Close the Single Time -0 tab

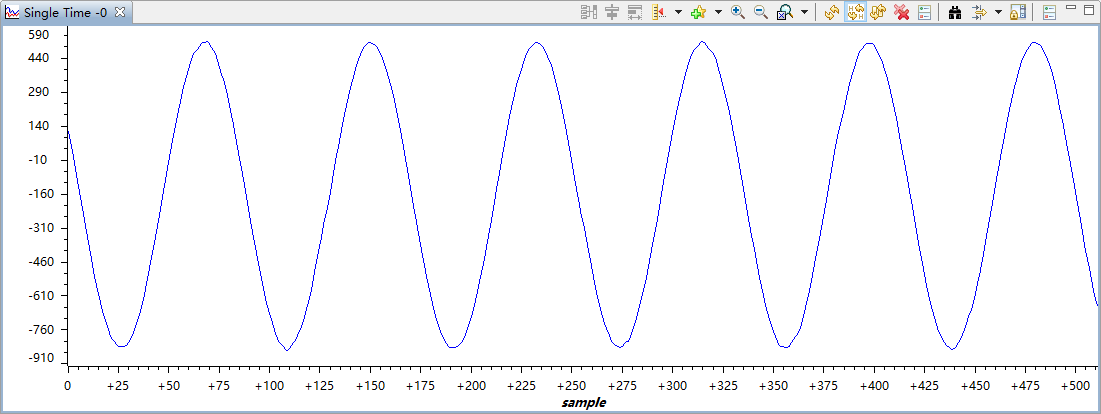[120, 12]
